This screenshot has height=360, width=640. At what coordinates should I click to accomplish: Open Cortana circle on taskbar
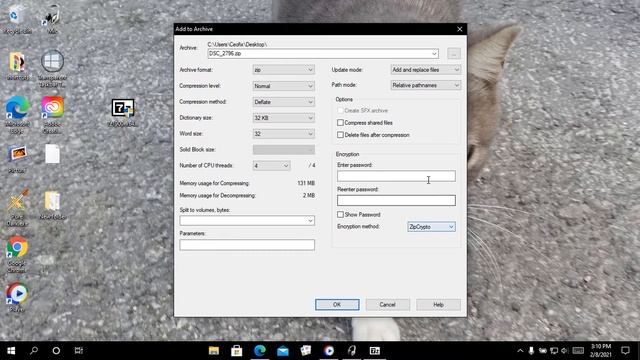(56, 351)
